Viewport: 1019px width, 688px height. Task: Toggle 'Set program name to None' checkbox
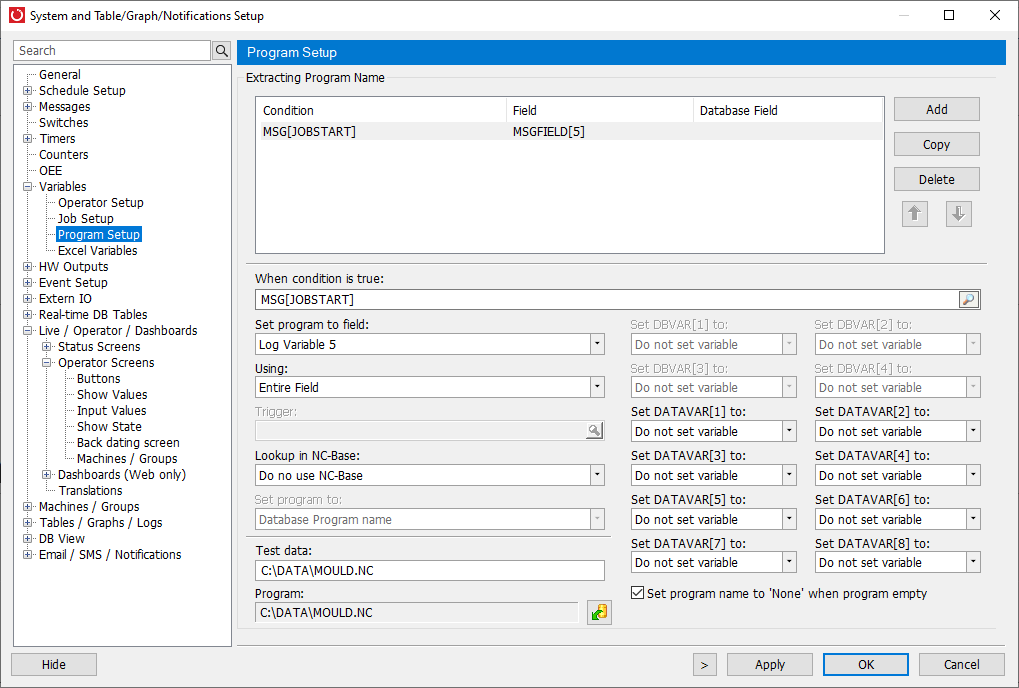(638, 593)
